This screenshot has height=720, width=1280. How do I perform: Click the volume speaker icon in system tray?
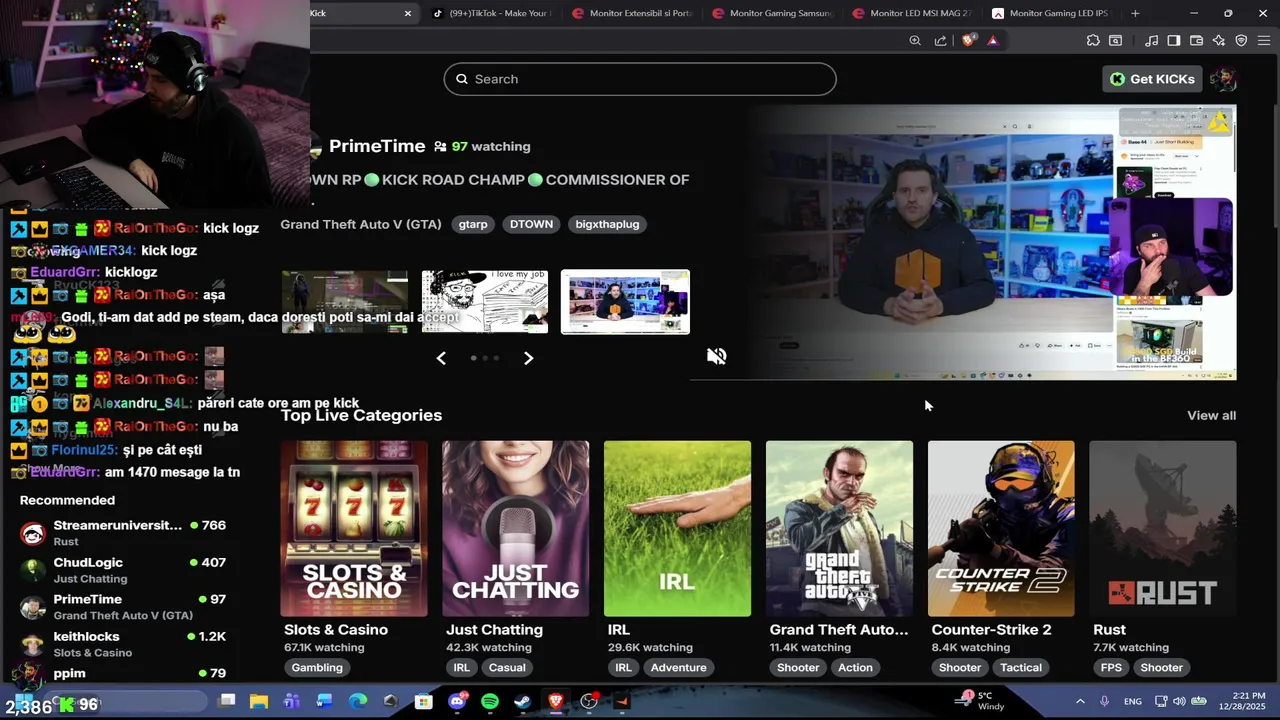tap(1179, 702)
